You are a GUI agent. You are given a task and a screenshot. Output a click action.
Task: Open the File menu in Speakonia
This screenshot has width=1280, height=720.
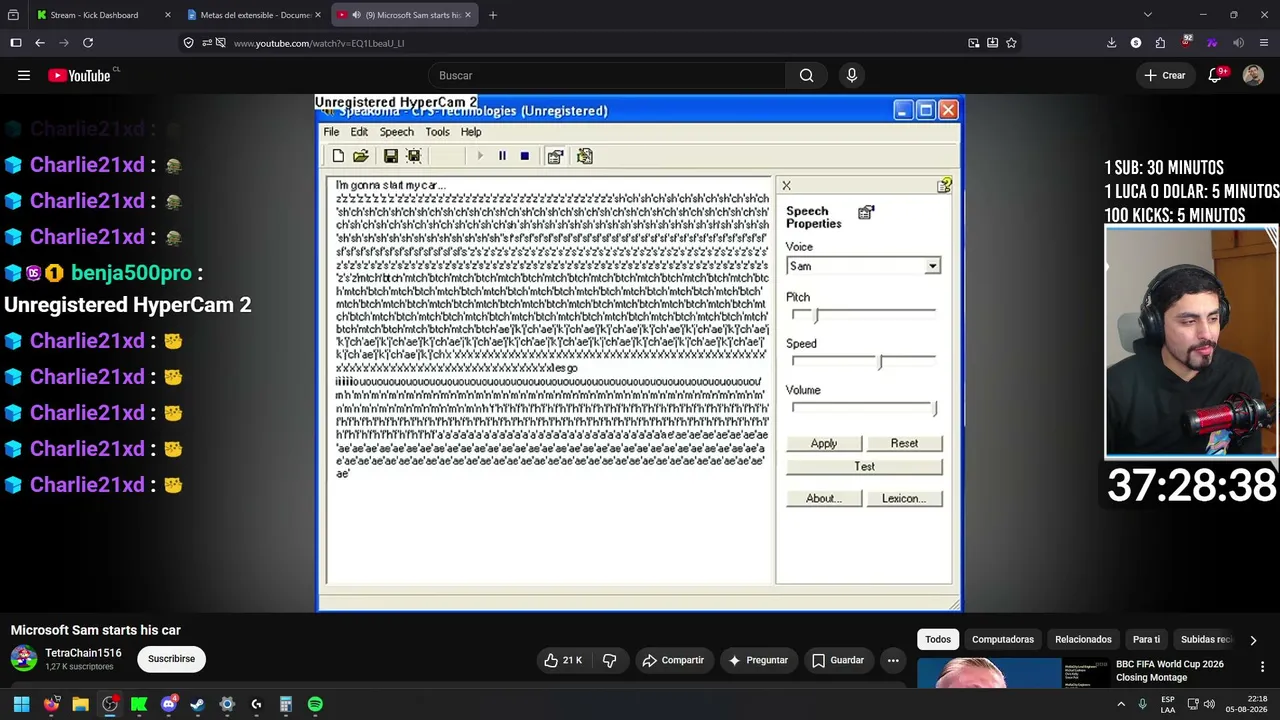331,132
